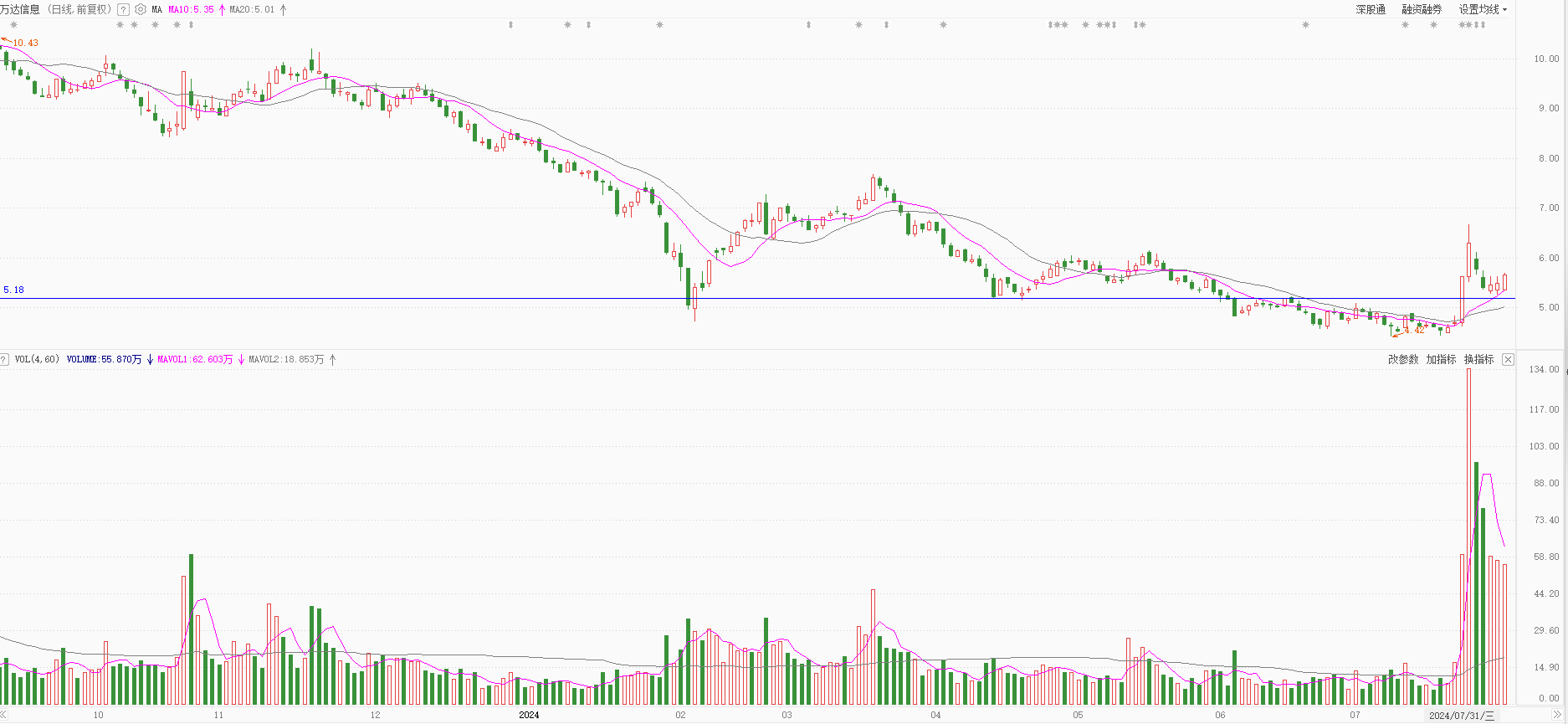Toggle the MA20 moving average line label

coord(252,10)
